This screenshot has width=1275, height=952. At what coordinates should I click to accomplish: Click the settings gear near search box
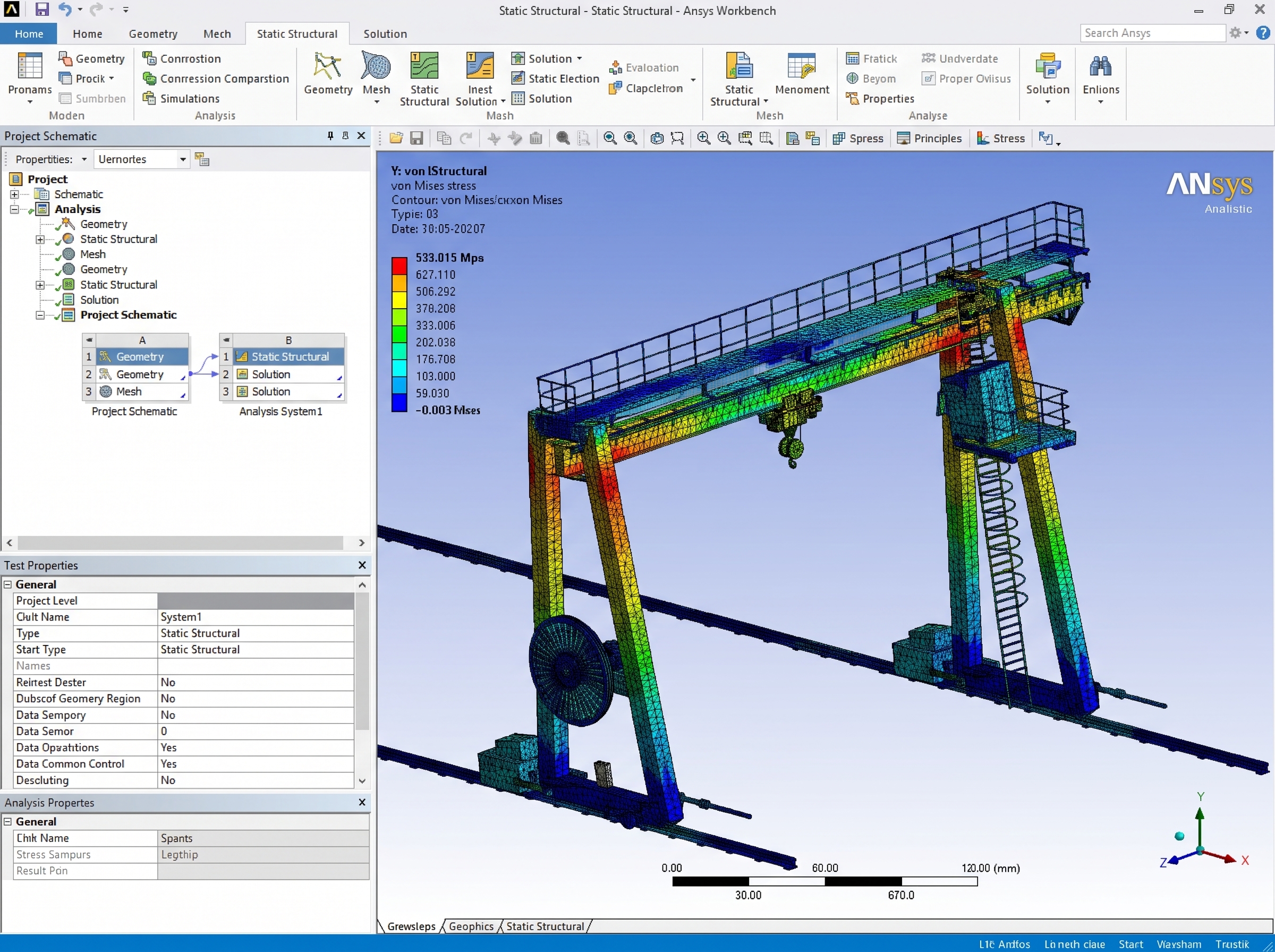pyautogui.click(x=1235, y=33)
